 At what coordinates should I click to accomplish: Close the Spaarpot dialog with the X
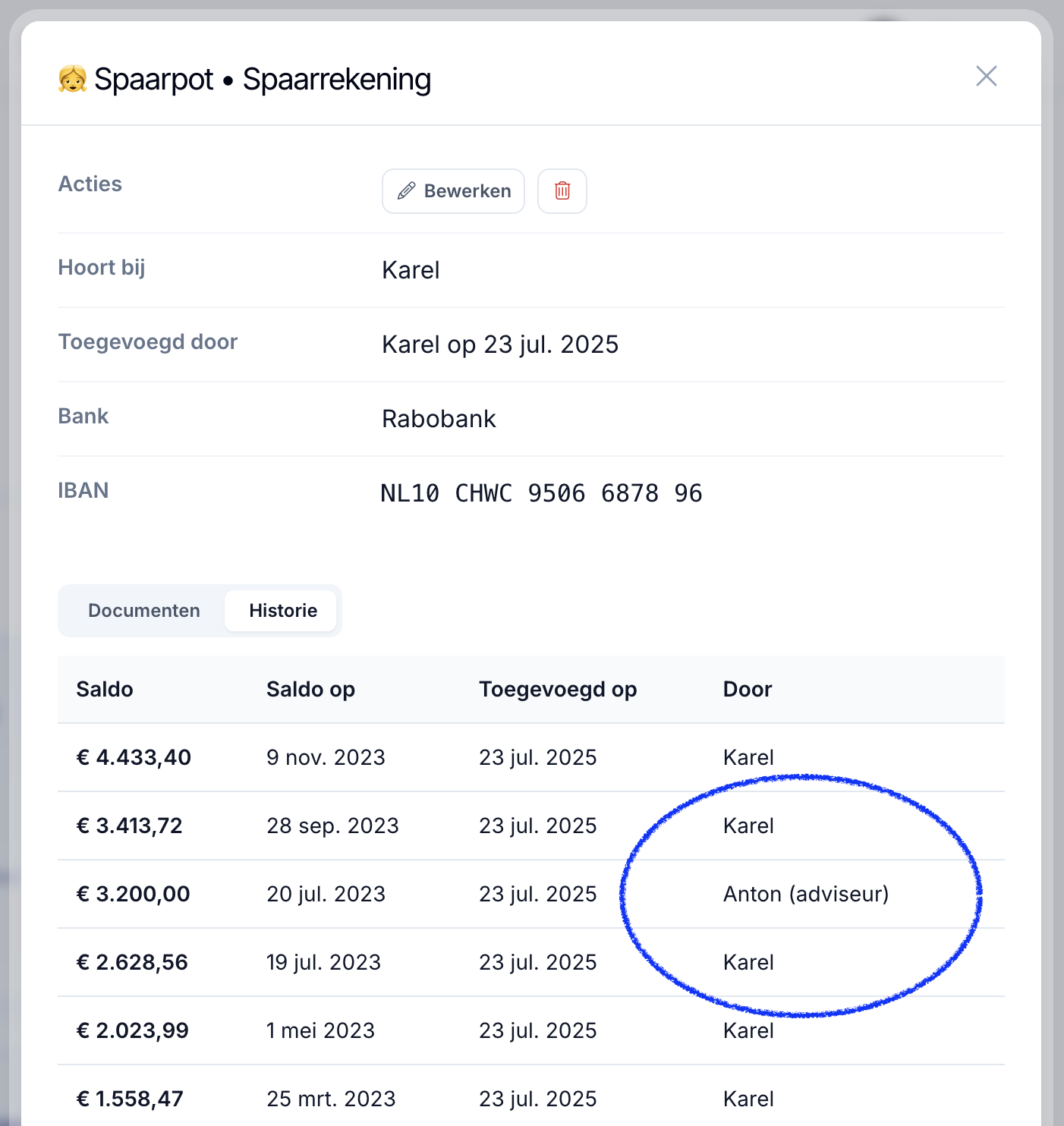[986, 76]
